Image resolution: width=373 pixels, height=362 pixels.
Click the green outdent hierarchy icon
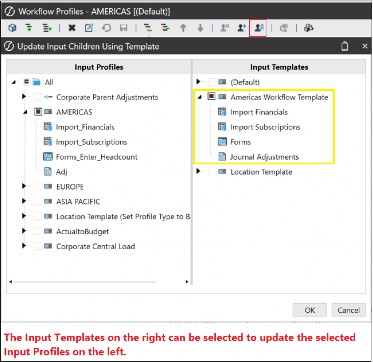click(x=148, y=28)
